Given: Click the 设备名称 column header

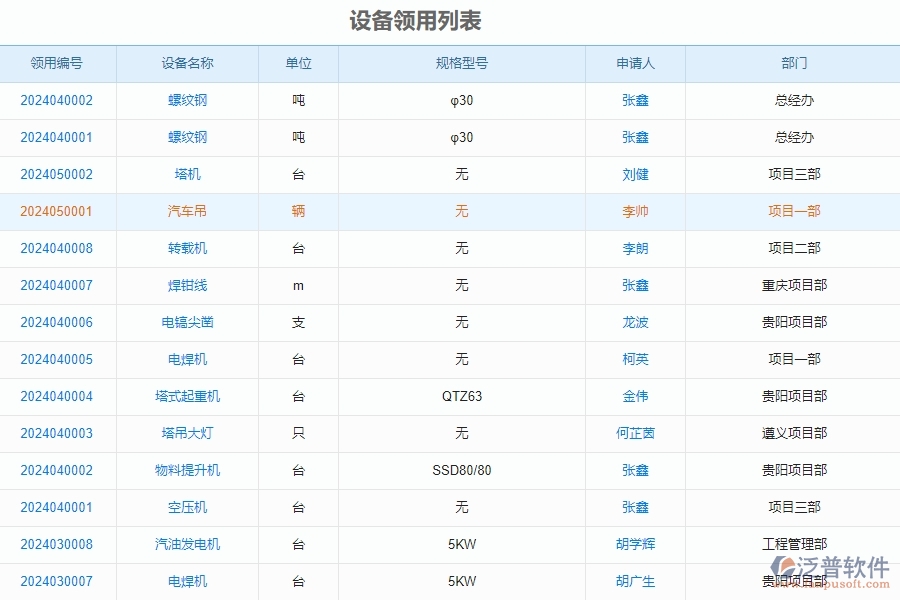Looking at the screenshot, I should pyautogui.click(x=187, y=63).
